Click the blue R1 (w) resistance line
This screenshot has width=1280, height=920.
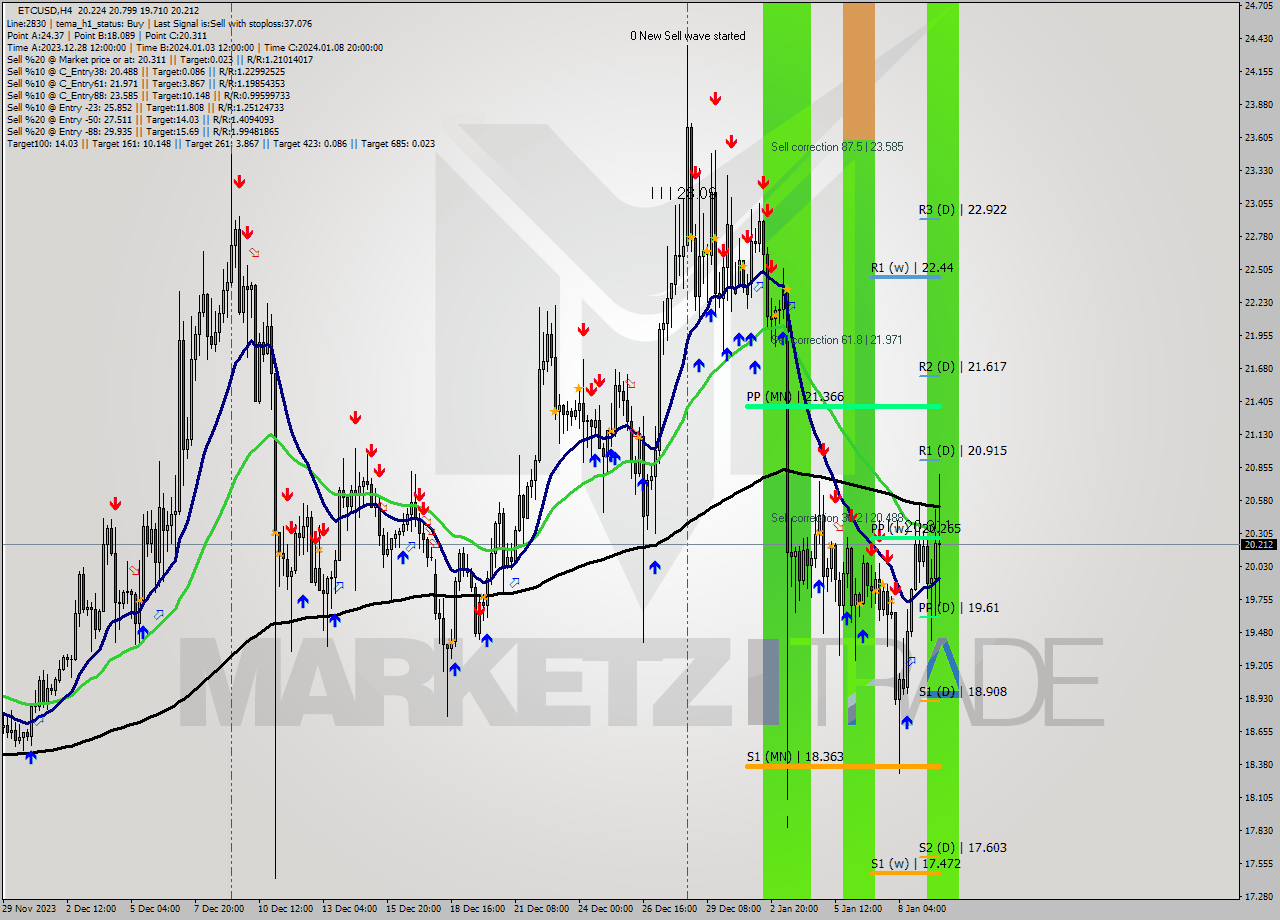coord(905,277)
